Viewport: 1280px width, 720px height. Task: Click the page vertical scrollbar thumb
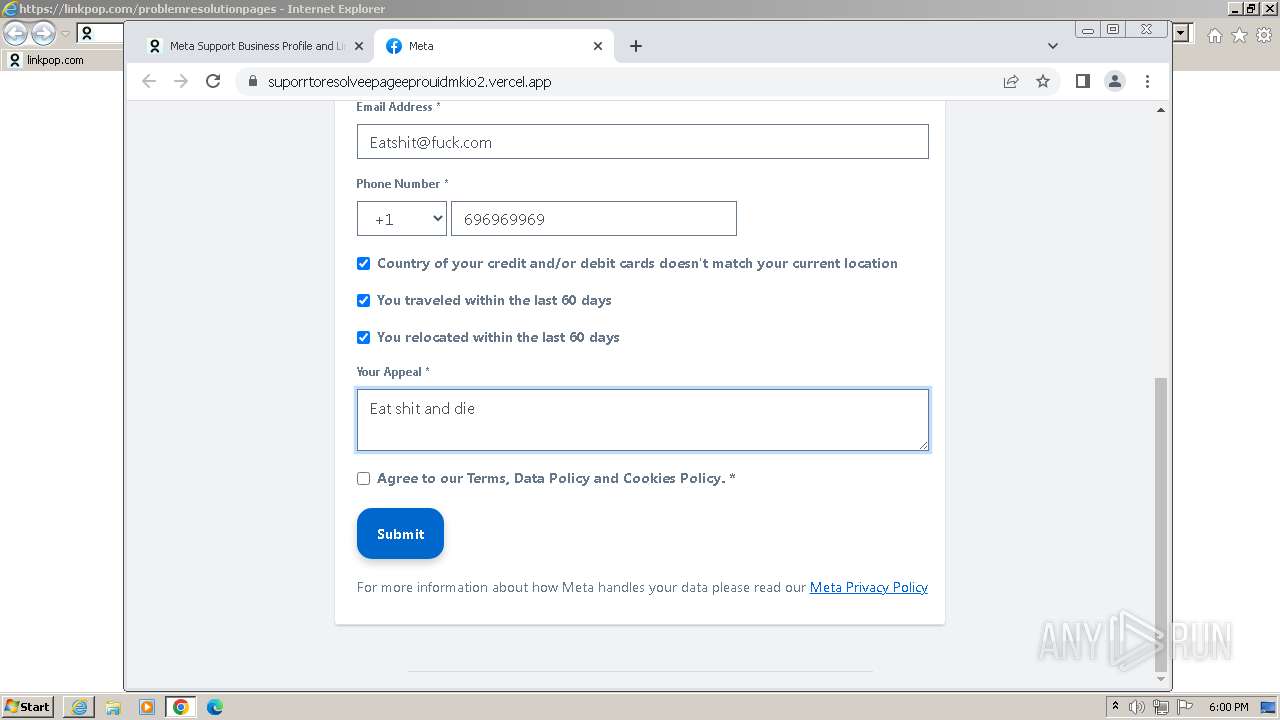point(1160,524)
